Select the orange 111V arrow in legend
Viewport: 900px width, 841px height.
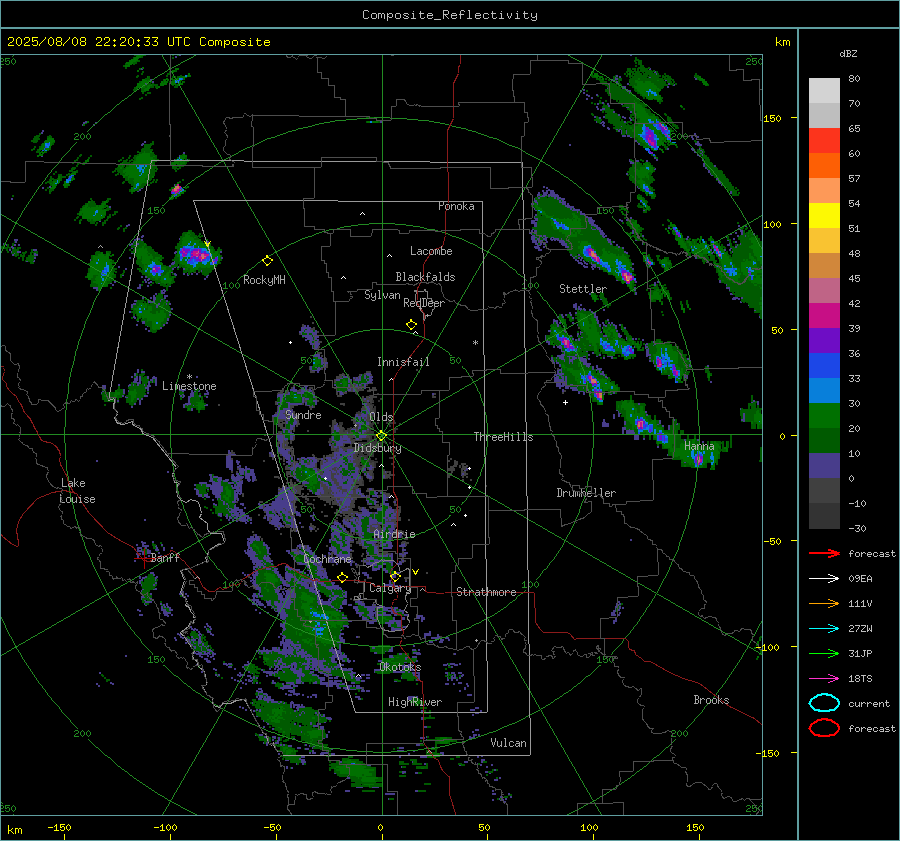pyautogui.click(x=824, y=603)
